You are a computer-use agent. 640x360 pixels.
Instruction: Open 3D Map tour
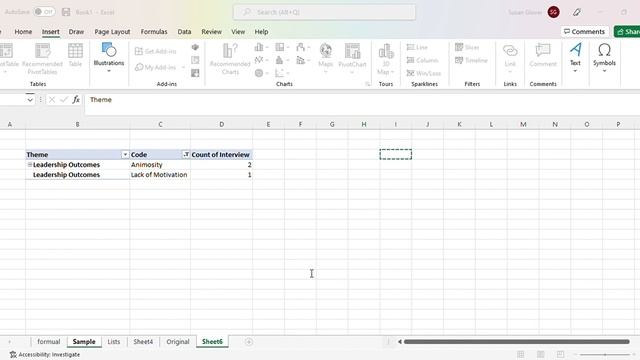coord(385,59)
